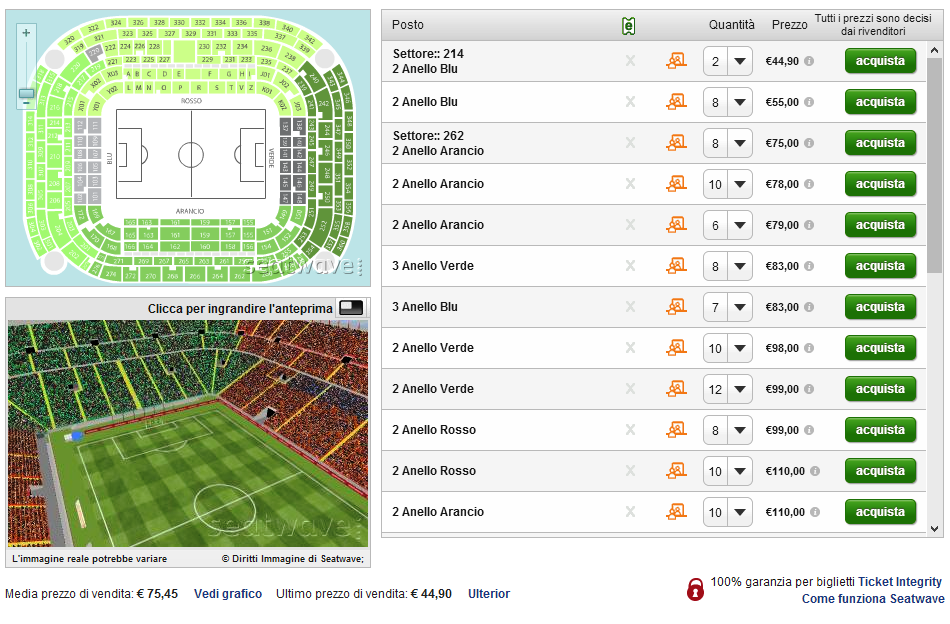Click the listing scrollbar down arrow

point(935,528)
